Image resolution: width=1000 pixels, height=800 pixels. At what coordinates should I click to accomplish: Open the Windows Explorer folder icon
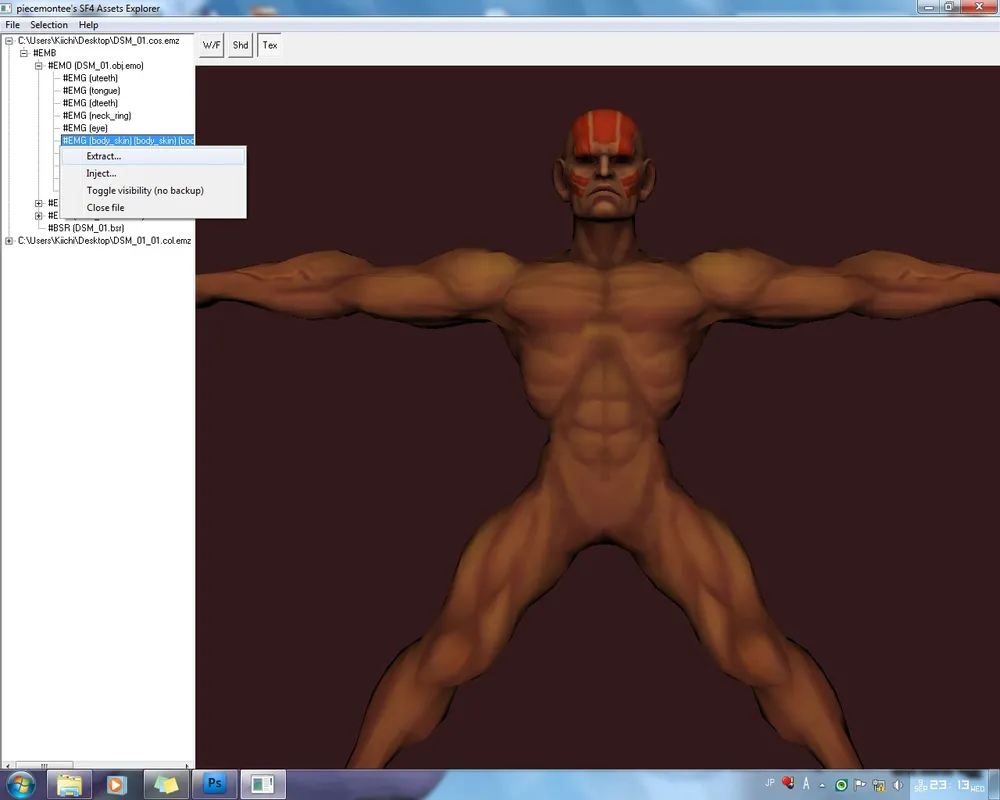tap(70, 784)
